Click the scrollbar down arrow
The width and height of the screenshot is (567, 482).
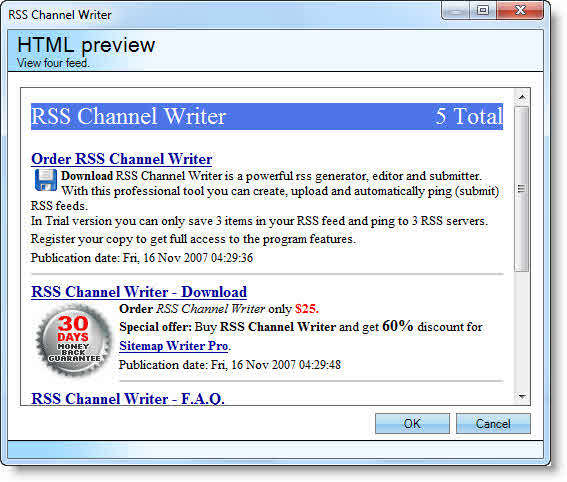(522, 397)
